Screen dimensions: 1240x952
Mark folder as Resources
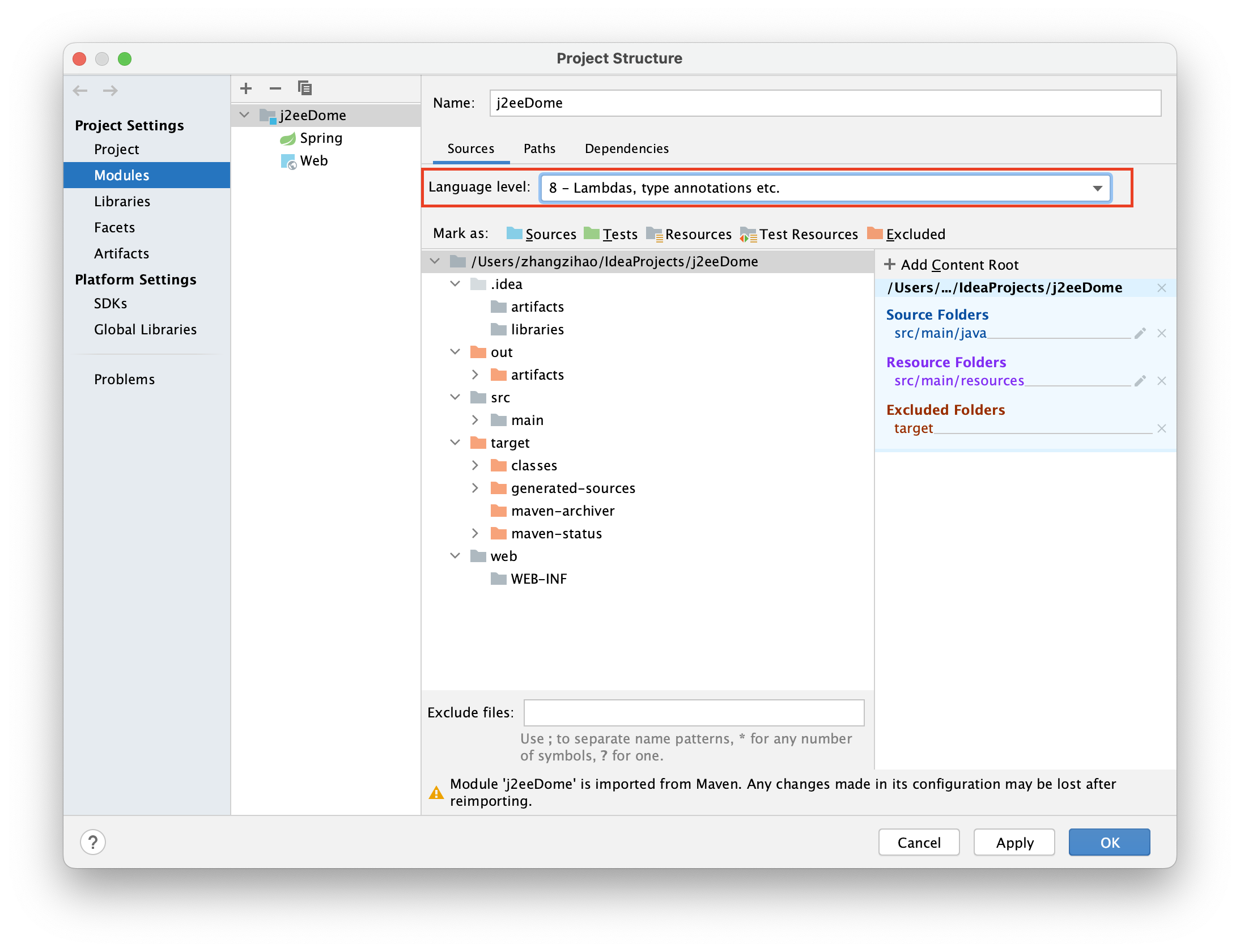click(689, 234)
